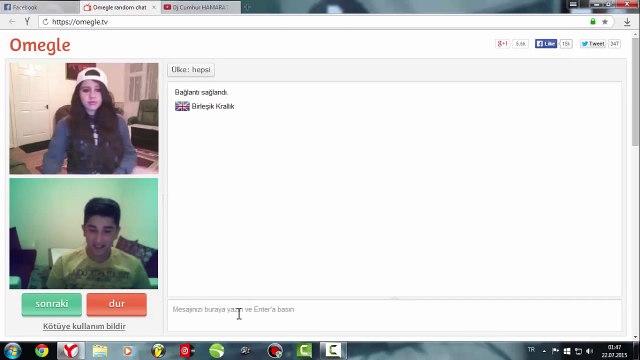Switch to the Facebook tab
Image resolution: width=640 pixels, height=360 pixels.
tap(40, 7)
